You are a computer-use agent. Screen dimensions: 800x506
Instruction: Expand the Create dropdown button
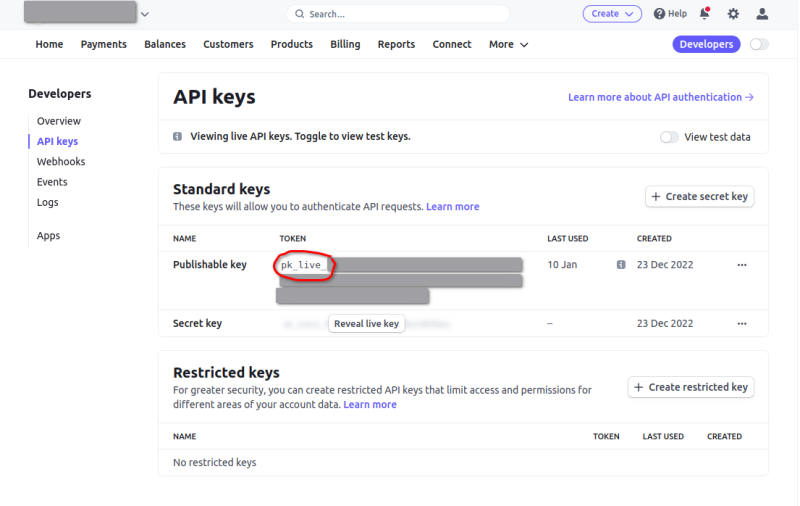[x=612, y=14]
